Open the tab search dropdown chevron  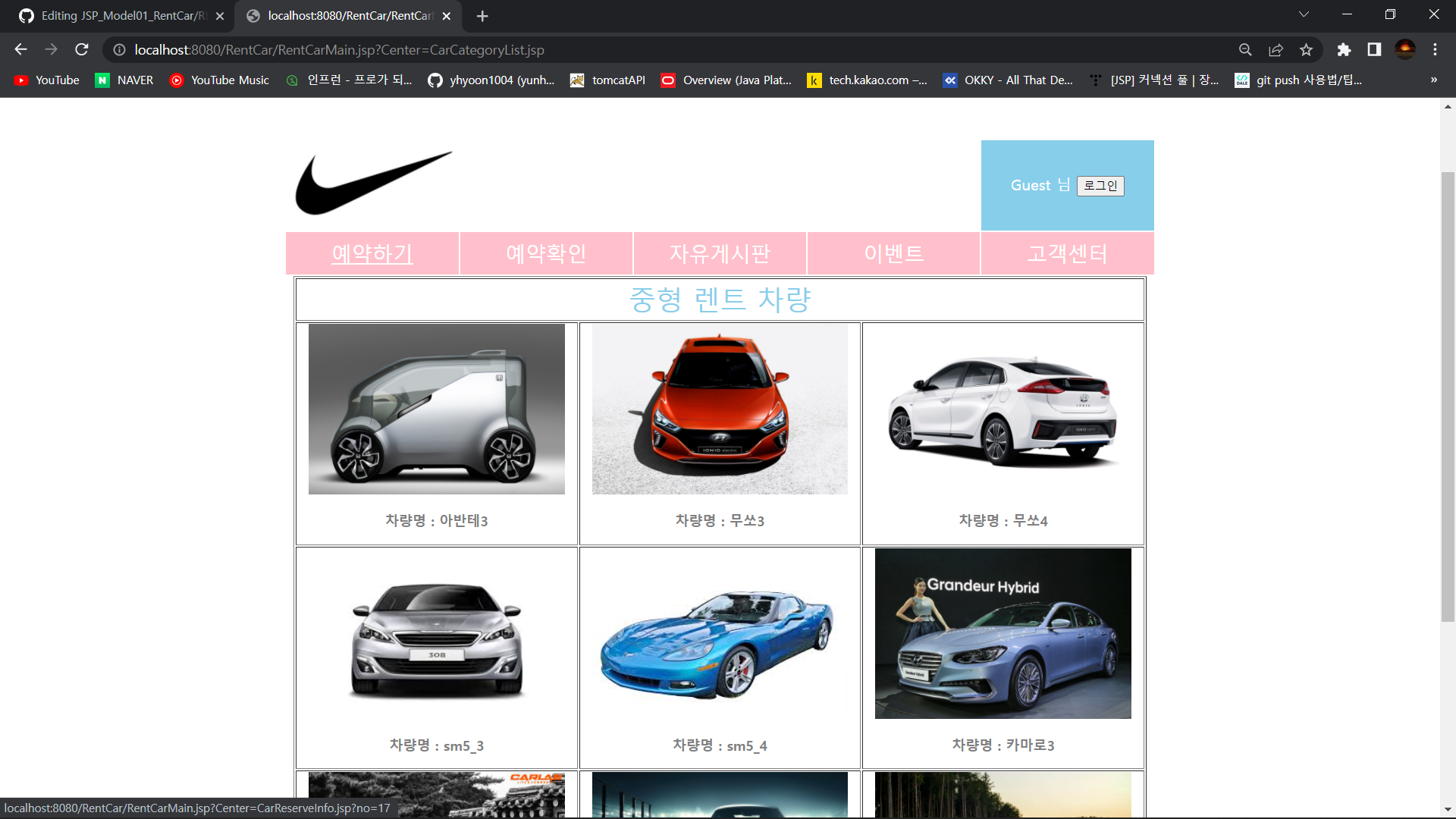tap(1303, 14)
